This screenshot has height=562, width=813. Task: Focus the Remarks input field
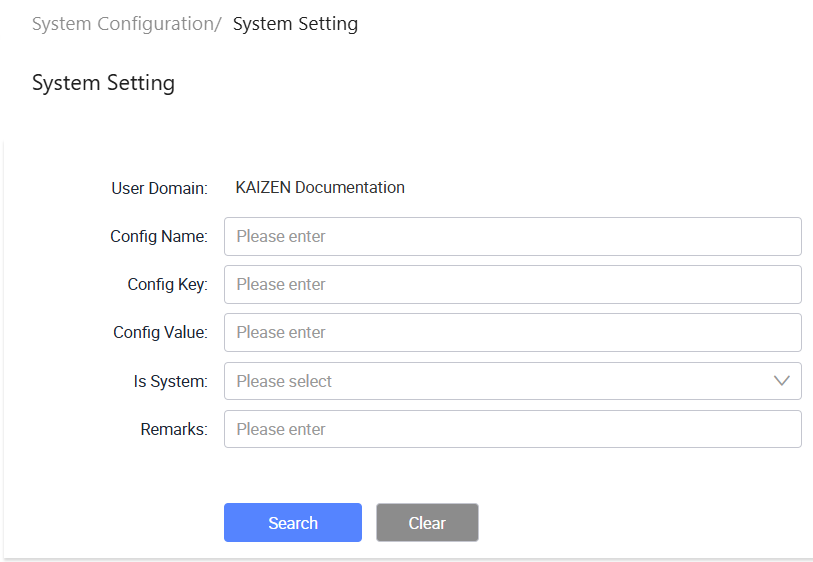[x=513, y=429]
